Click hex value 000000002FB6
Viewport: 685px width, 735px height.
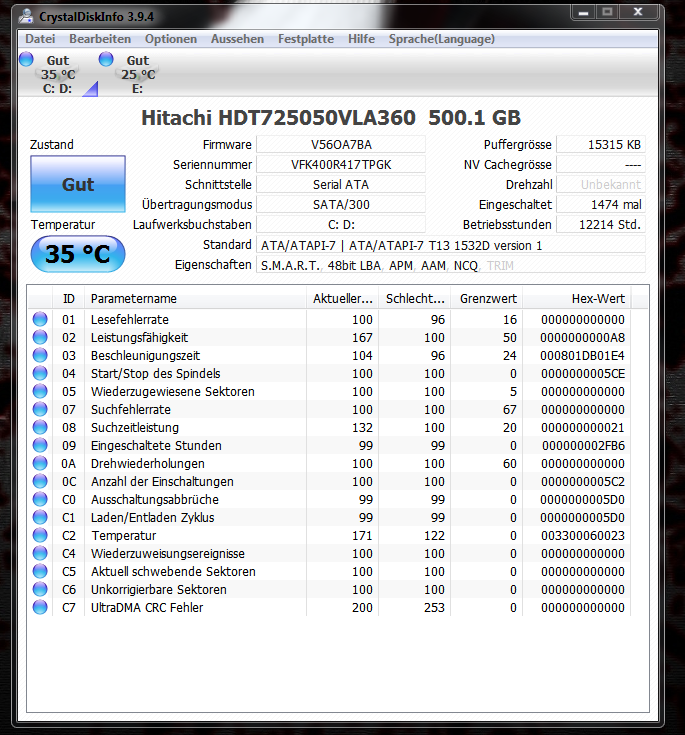coord(583,445)
